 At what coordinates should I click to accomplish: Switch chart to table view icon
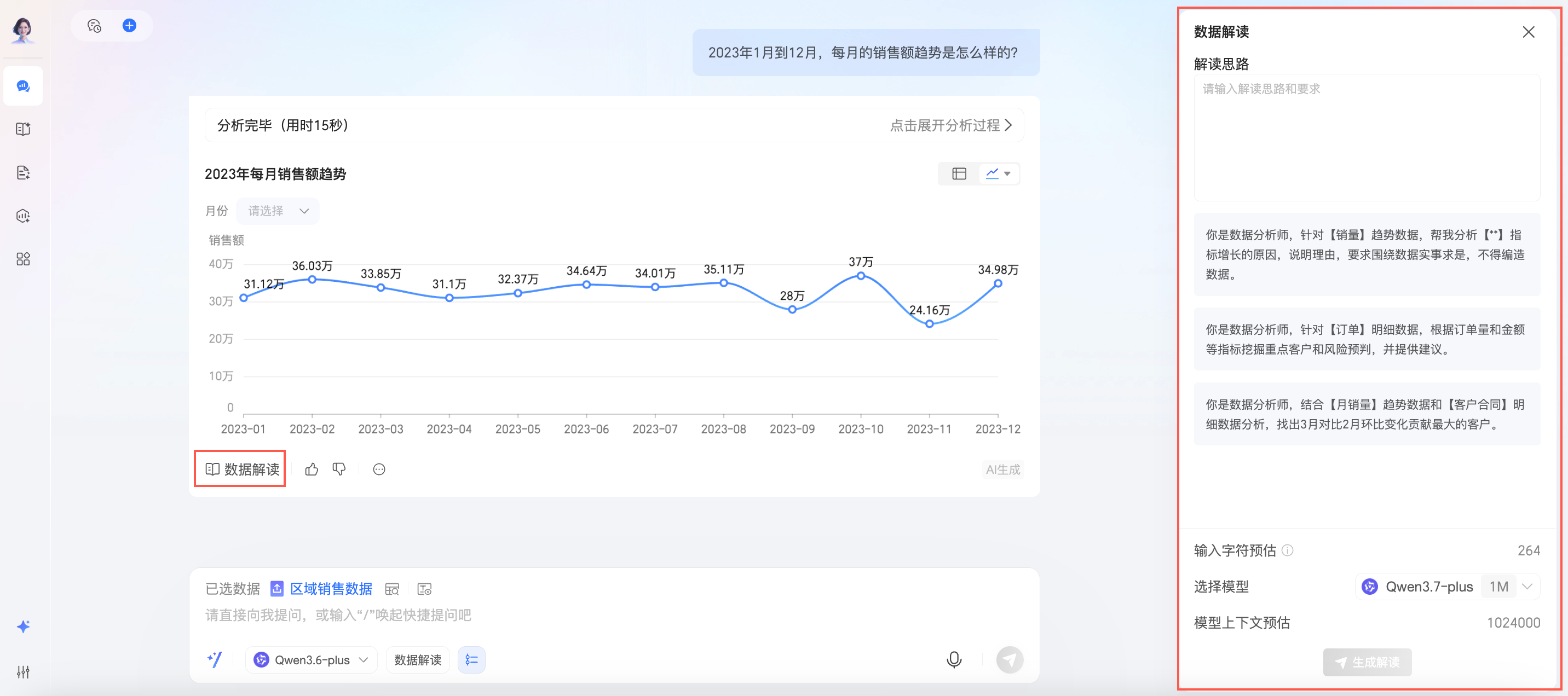point(959,174)
